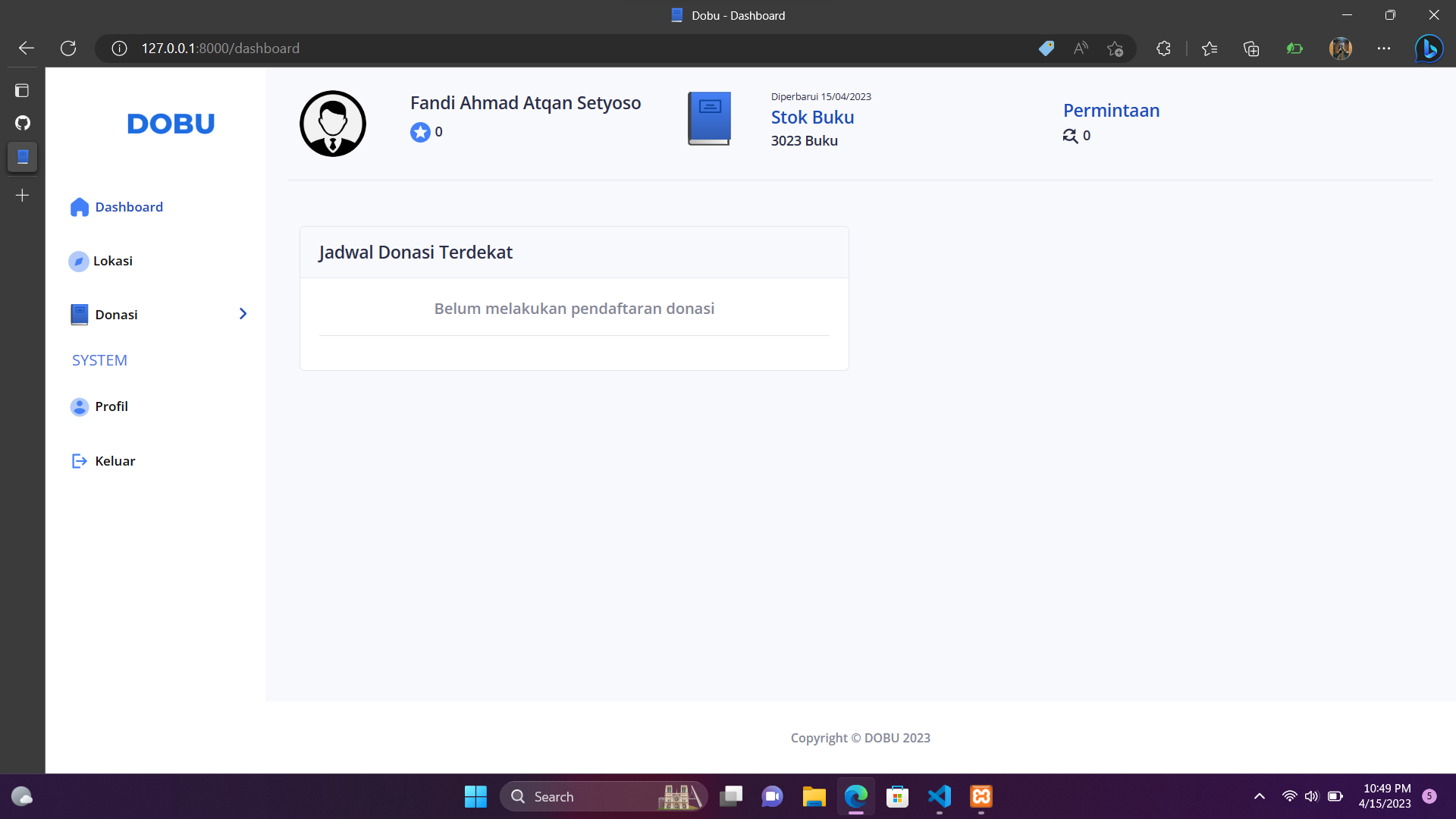Click the star rating icon next to 0
The image size is (1456, 819).
pos(420,132)
